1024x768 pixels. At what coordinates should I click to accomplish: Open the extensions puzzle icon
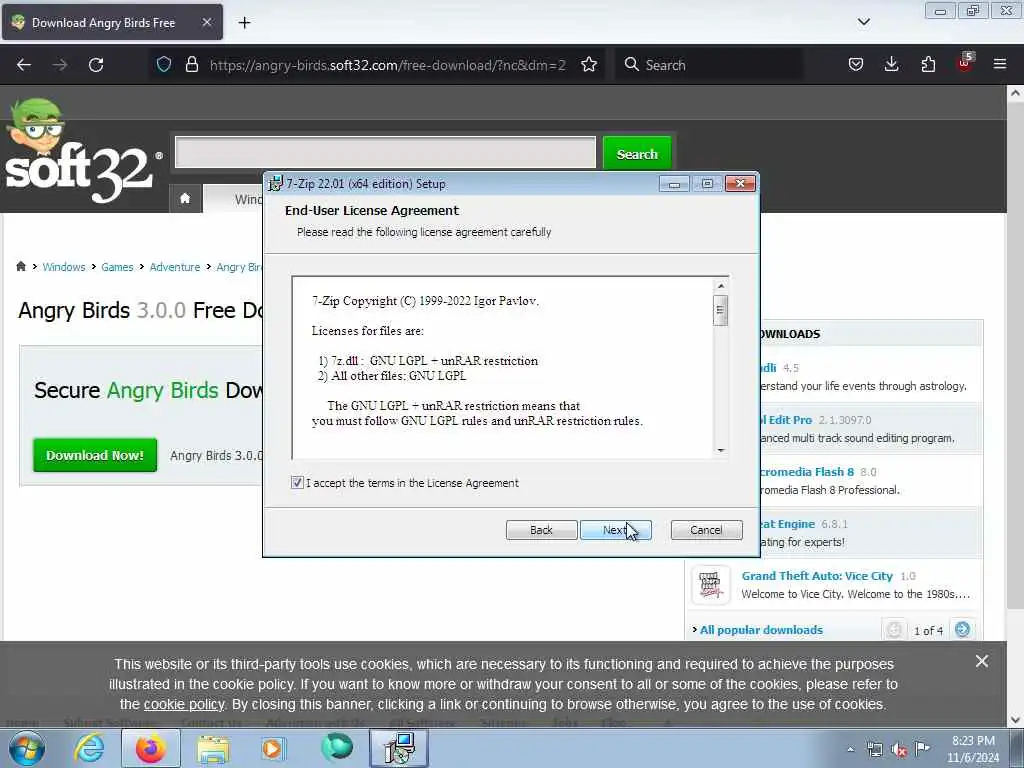928,64
